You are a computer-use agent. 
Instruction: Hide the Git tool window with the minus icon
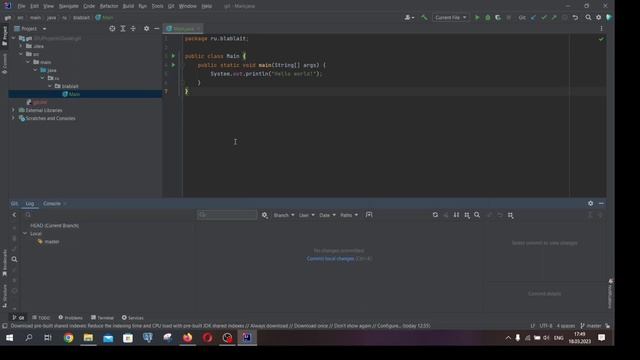tap(601, 203)
